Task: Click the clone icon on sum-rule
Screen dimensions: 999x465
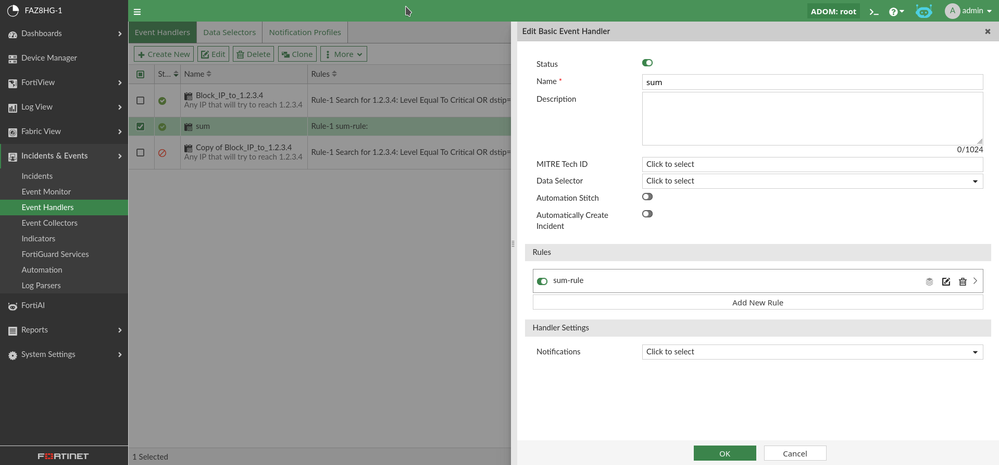Action: pos(929,282)
